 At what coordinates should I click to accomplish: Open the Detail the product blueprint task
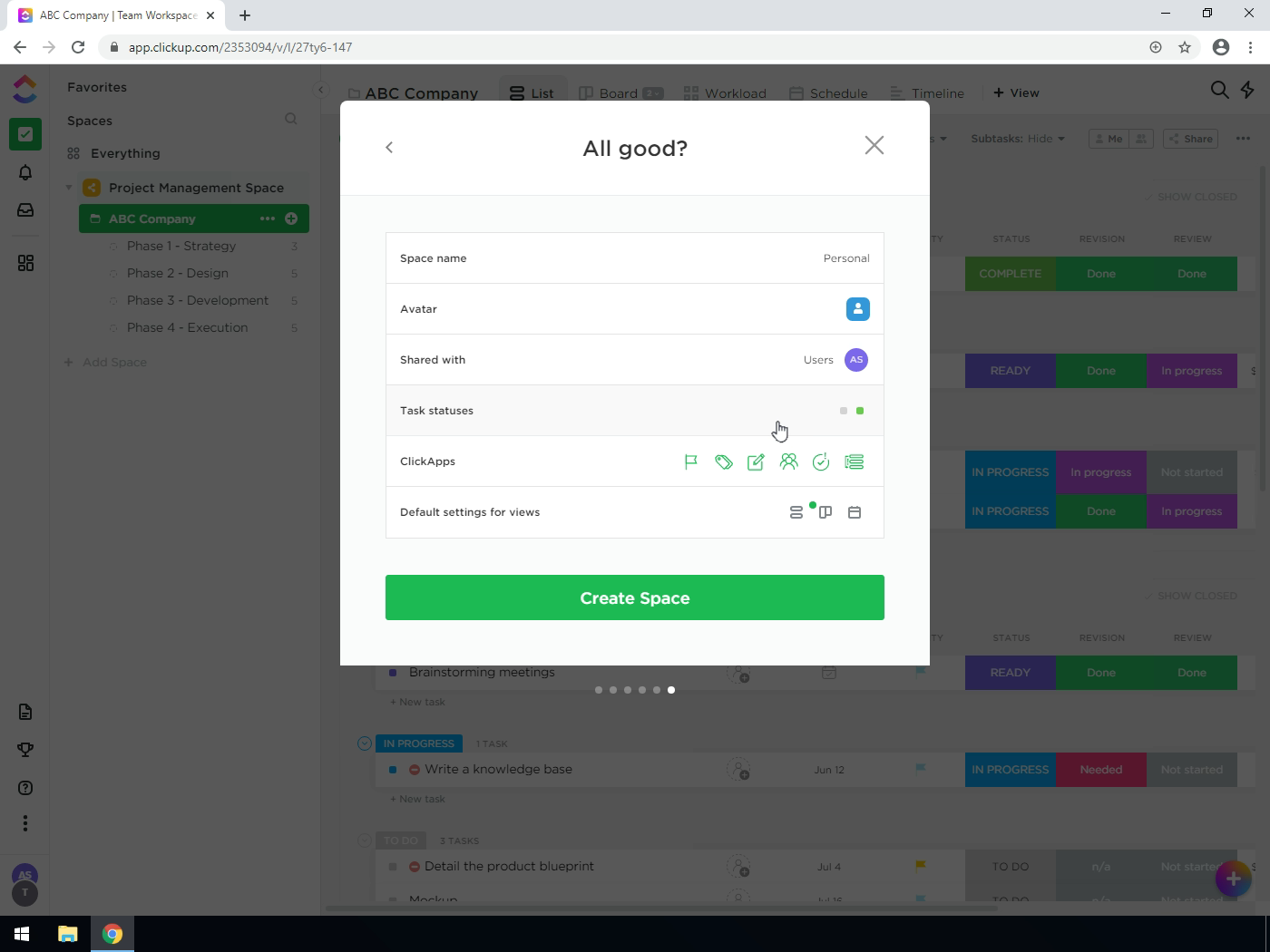[x=509, y=866]
